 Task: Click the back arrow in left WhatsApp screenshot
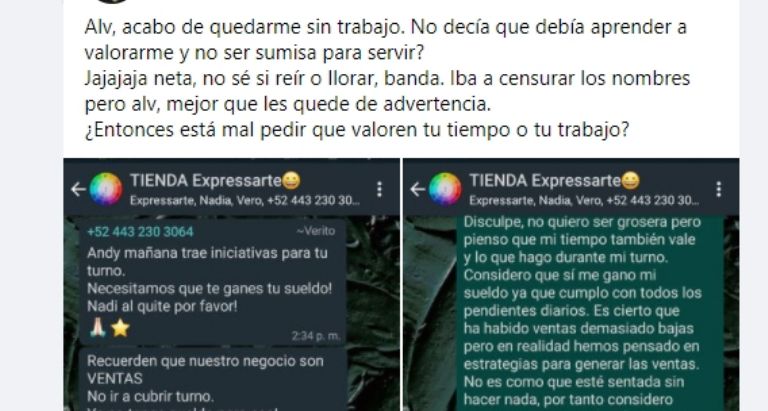click(x=78, y=189)
